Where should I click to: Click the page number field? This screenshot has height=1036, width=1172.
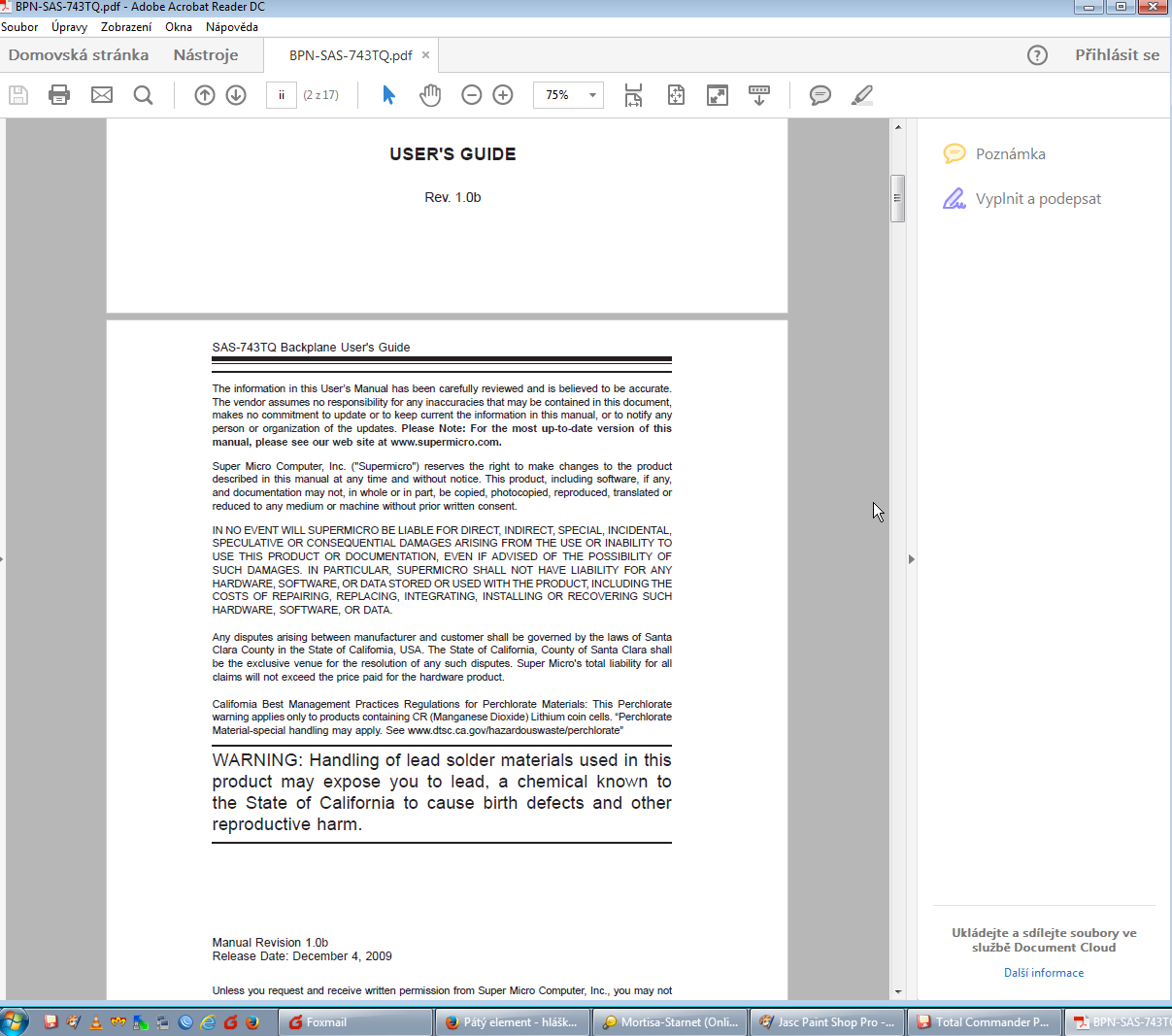pos(282,95)
